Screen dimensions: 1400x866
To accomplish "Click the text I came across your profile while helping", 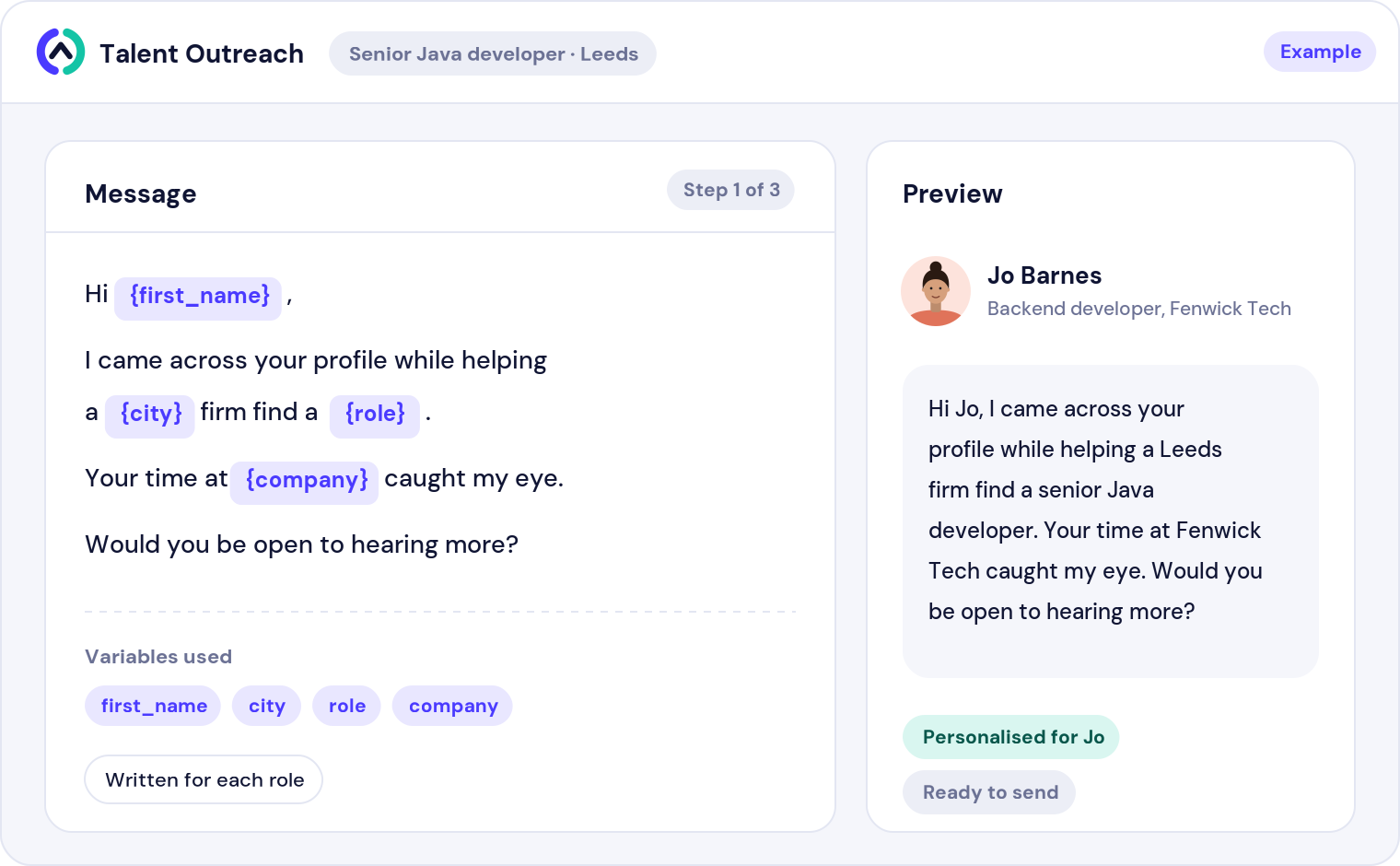I will click(x=316, y=360).
